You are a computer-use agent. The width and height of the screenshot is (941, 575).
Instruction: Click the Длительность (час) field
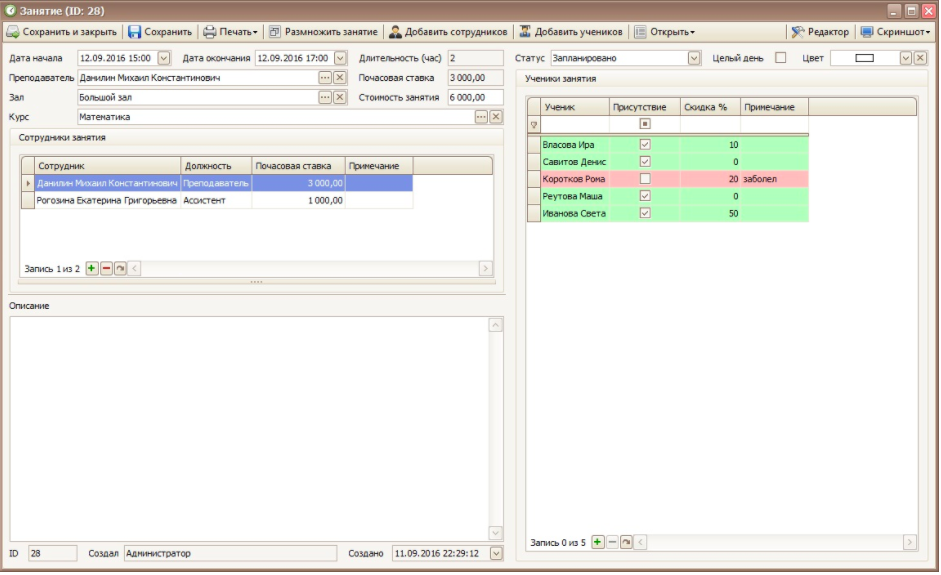475,58
